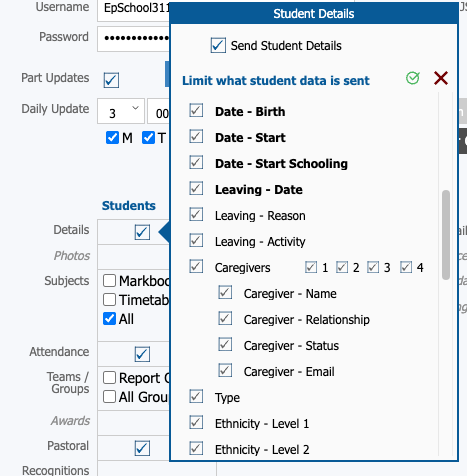Open the Daily Update hour dropdown
Screen dimensions: 467x476
coord(121,111)
